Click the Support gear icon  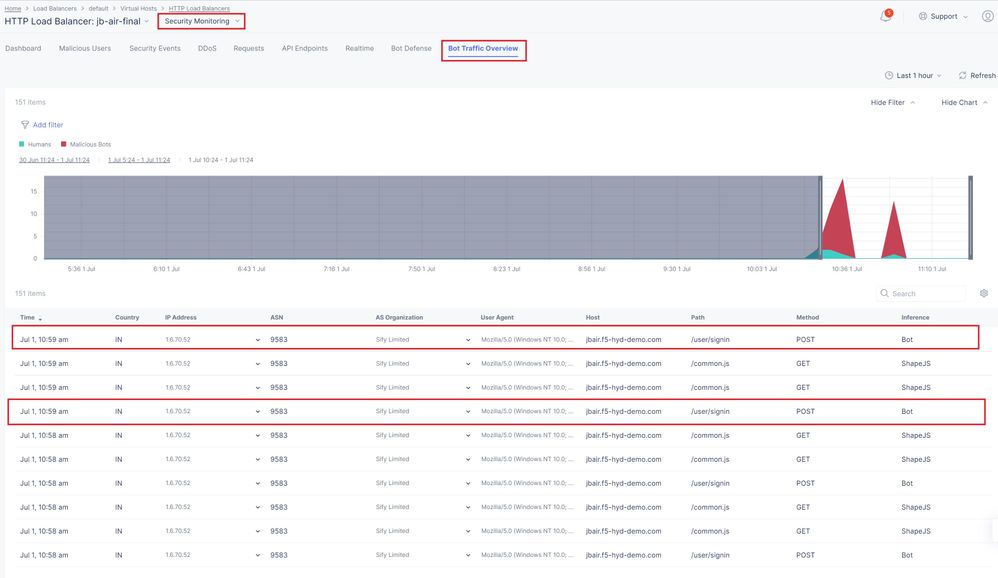tap(922, 17)
